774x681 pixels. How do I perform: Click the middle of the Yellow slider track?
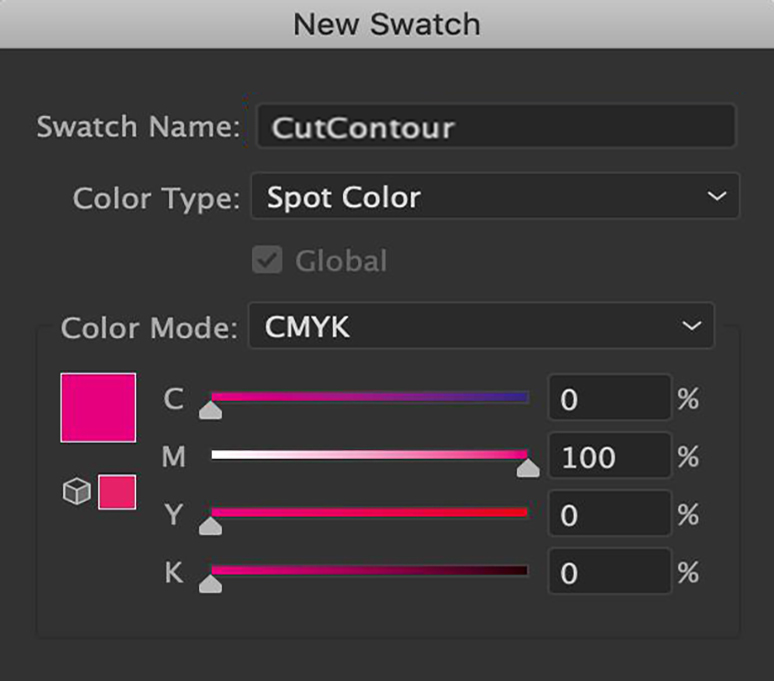point(369,513)
